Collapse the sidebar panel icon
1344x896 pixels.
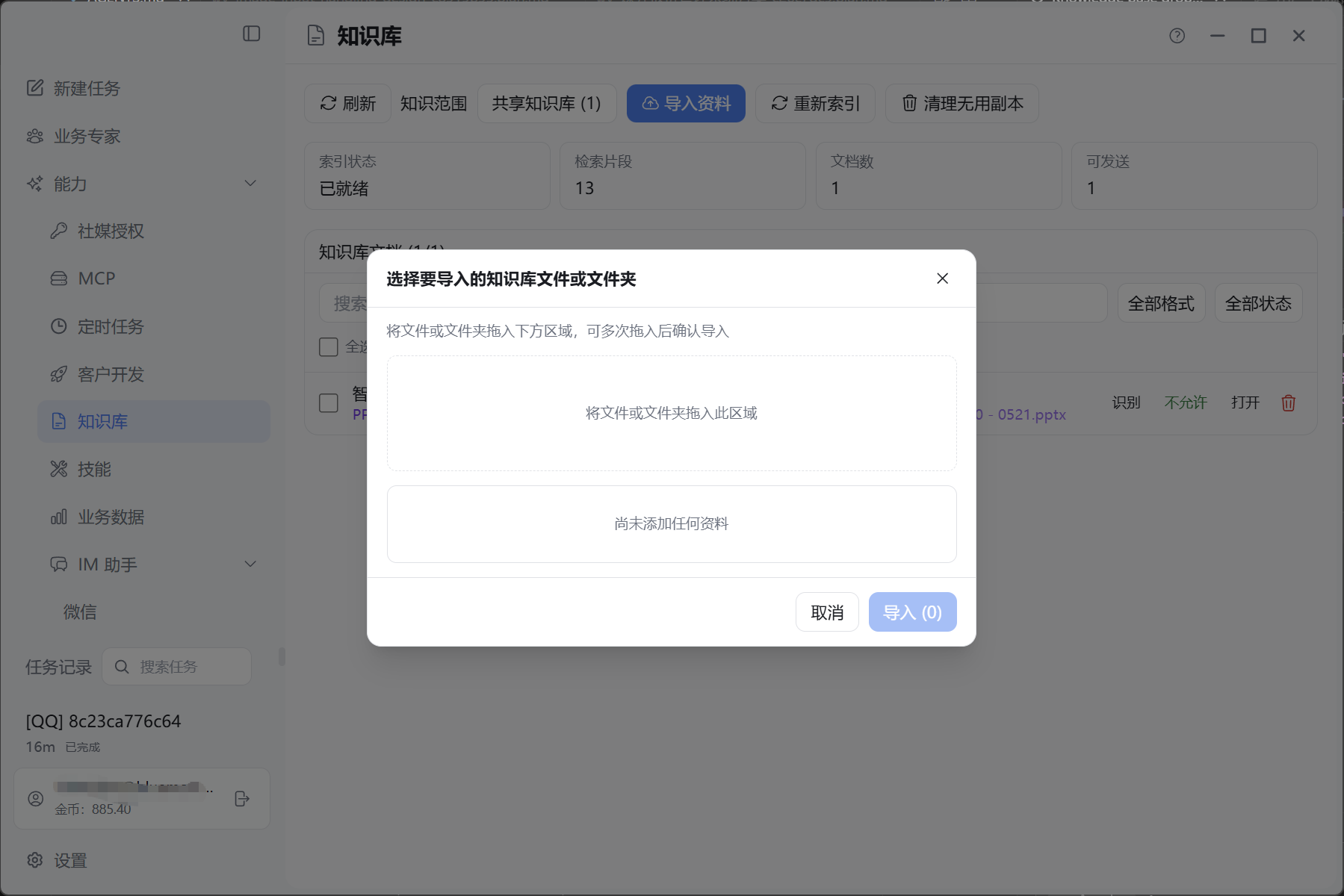pos(252,34)
